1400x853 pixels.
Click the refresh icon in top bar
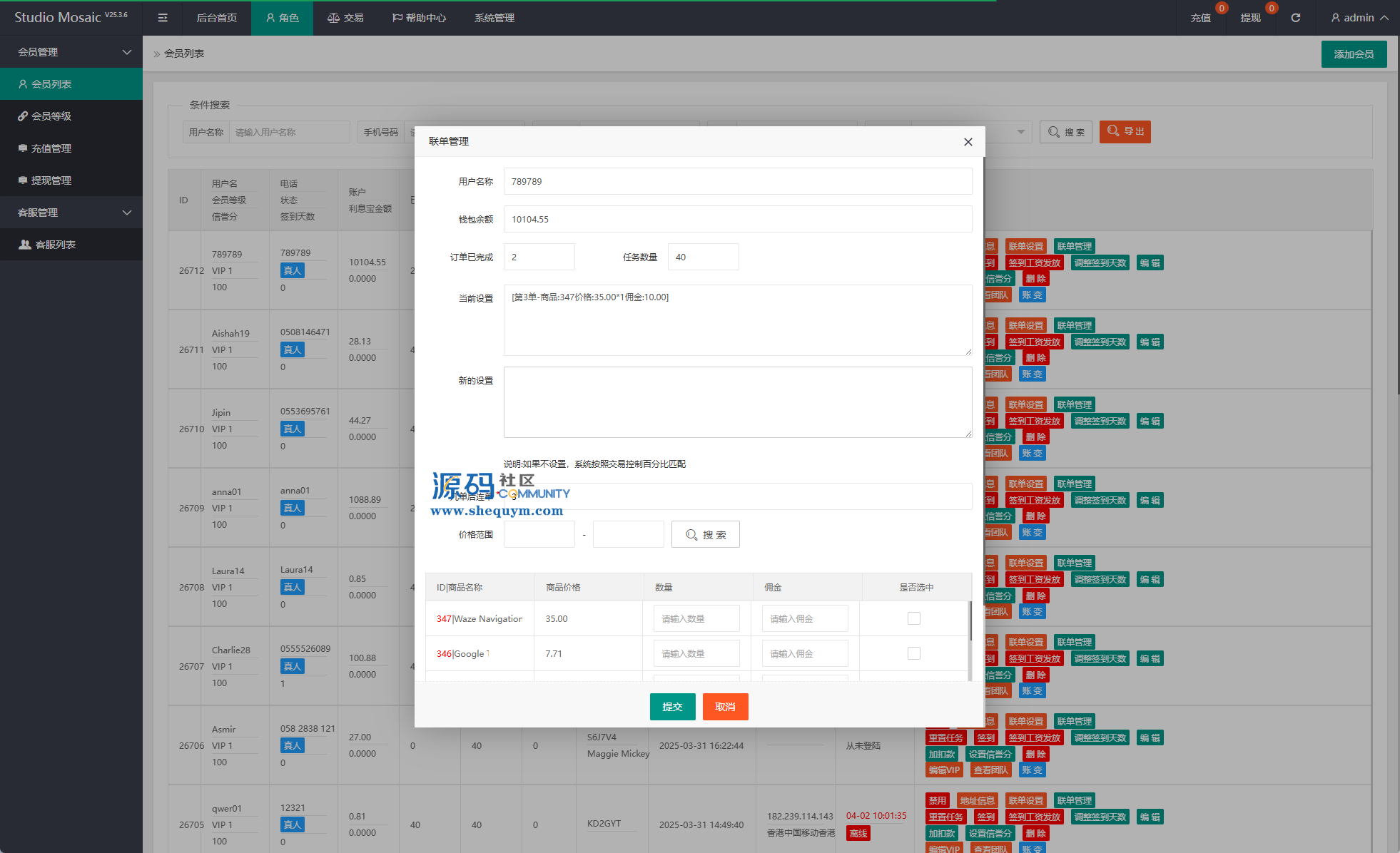(x=1296, y=18)
